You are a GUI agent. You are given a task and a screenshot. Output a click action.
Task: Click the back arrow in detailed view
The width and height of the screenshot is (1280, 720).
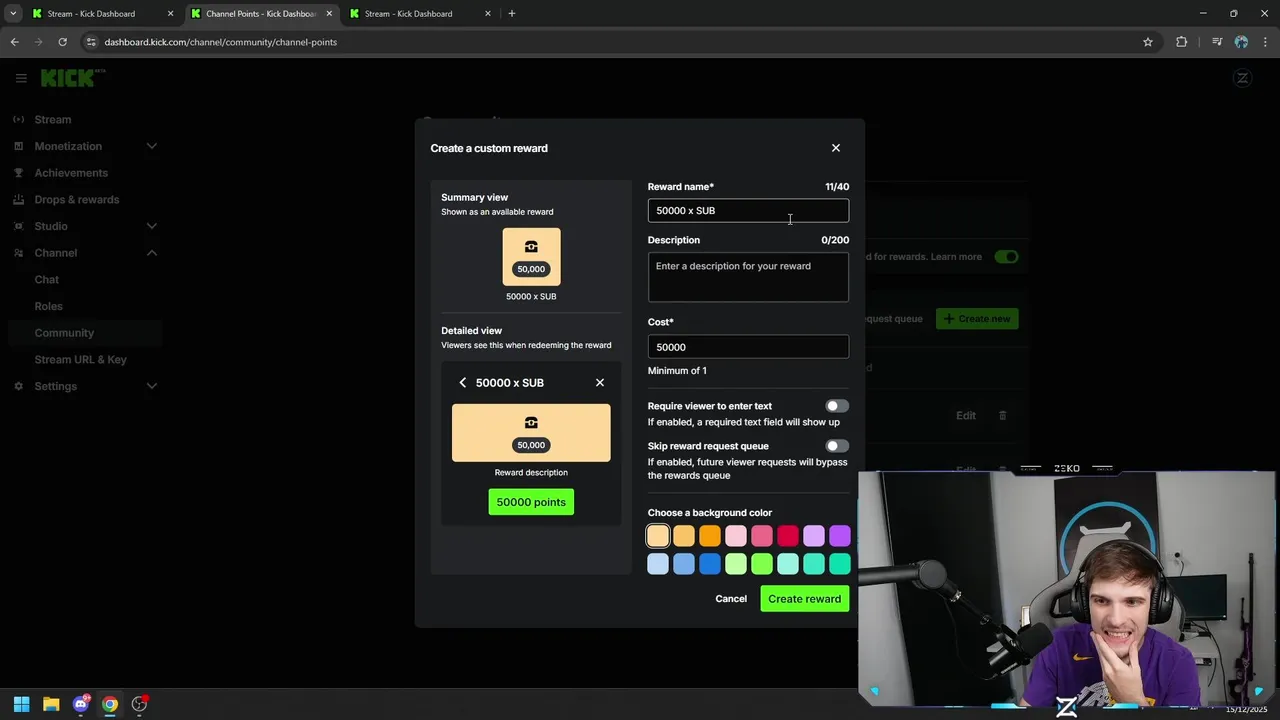click(462, 383)
